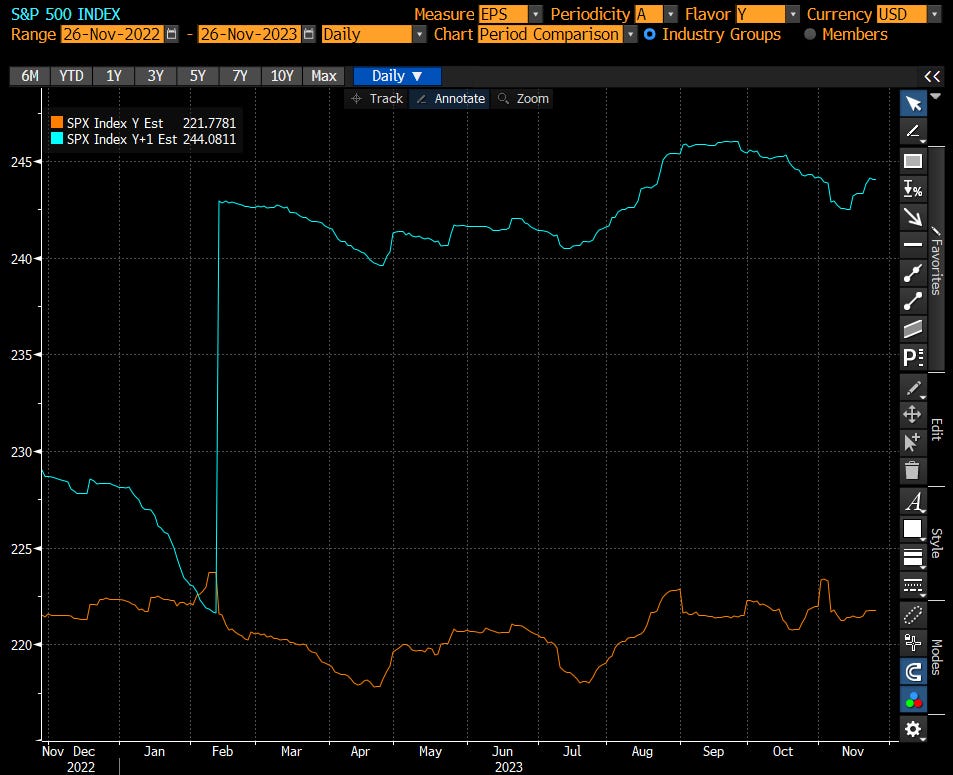Select the extended trend line tool
This screenshot has width=953, height=775.
(913, 273)
